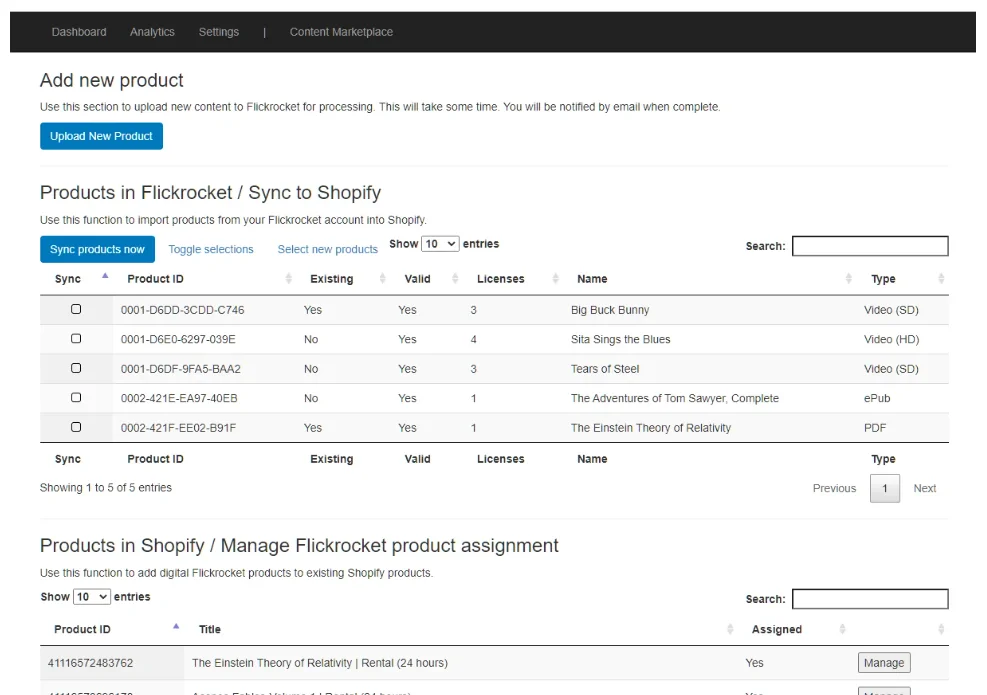Click Shopify product ID 41116572483762

pos(91,663)
